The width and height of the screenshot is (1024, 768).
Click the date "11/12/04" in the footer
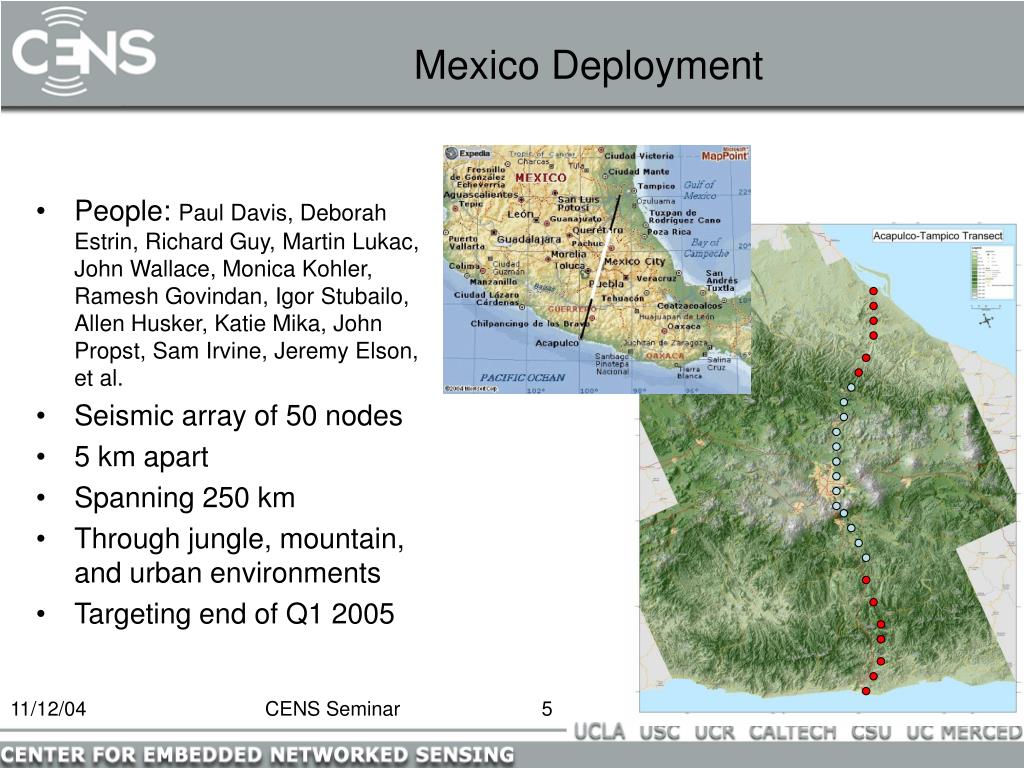[48, 709]
